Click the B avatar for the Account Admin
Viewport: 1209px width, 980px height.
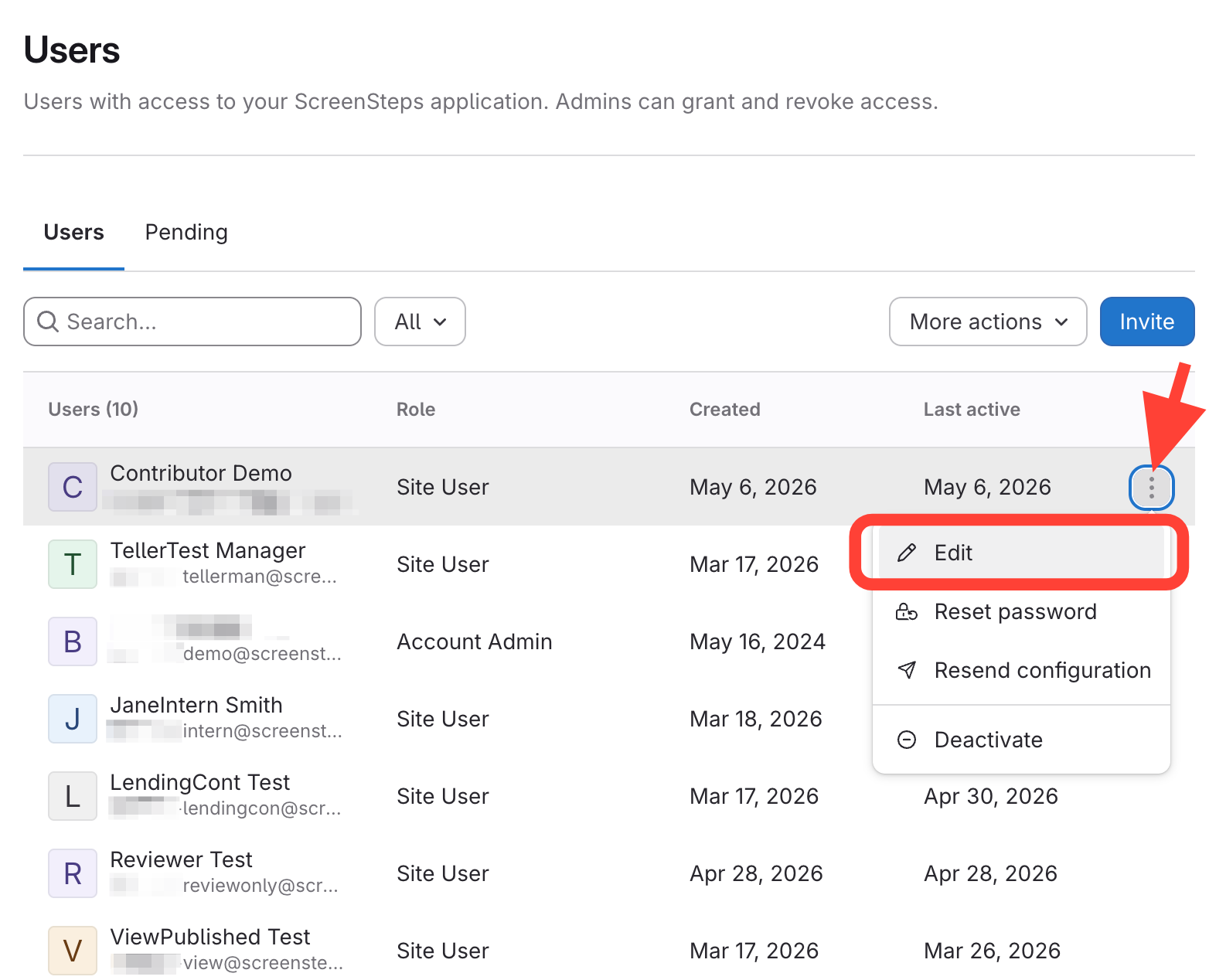(x=73, y=641)
